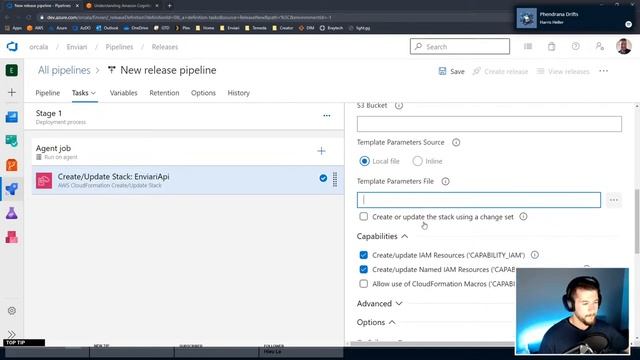Browse for template parameters file ellipsis

point(613,200)
